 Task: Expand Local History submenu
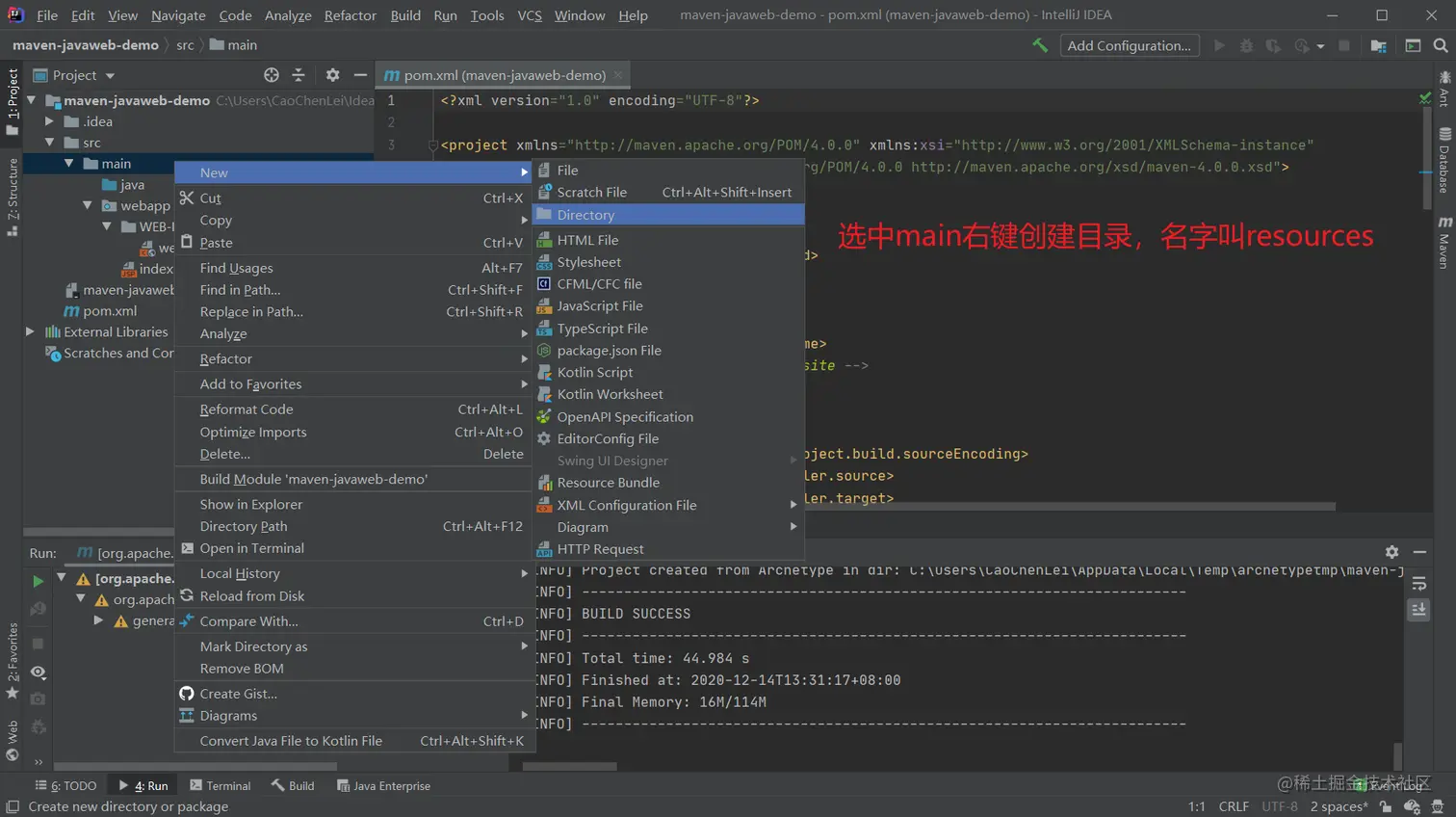352,573
